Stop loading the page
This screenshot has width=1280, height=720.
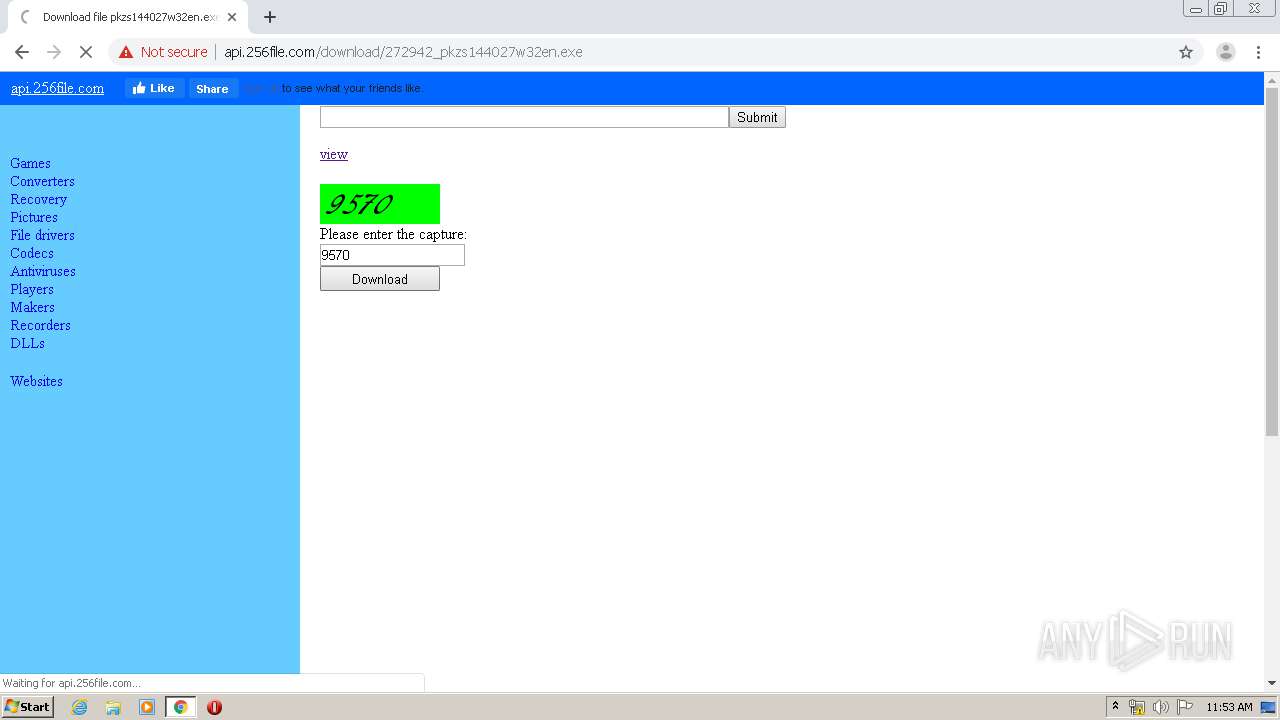point(86,52)
